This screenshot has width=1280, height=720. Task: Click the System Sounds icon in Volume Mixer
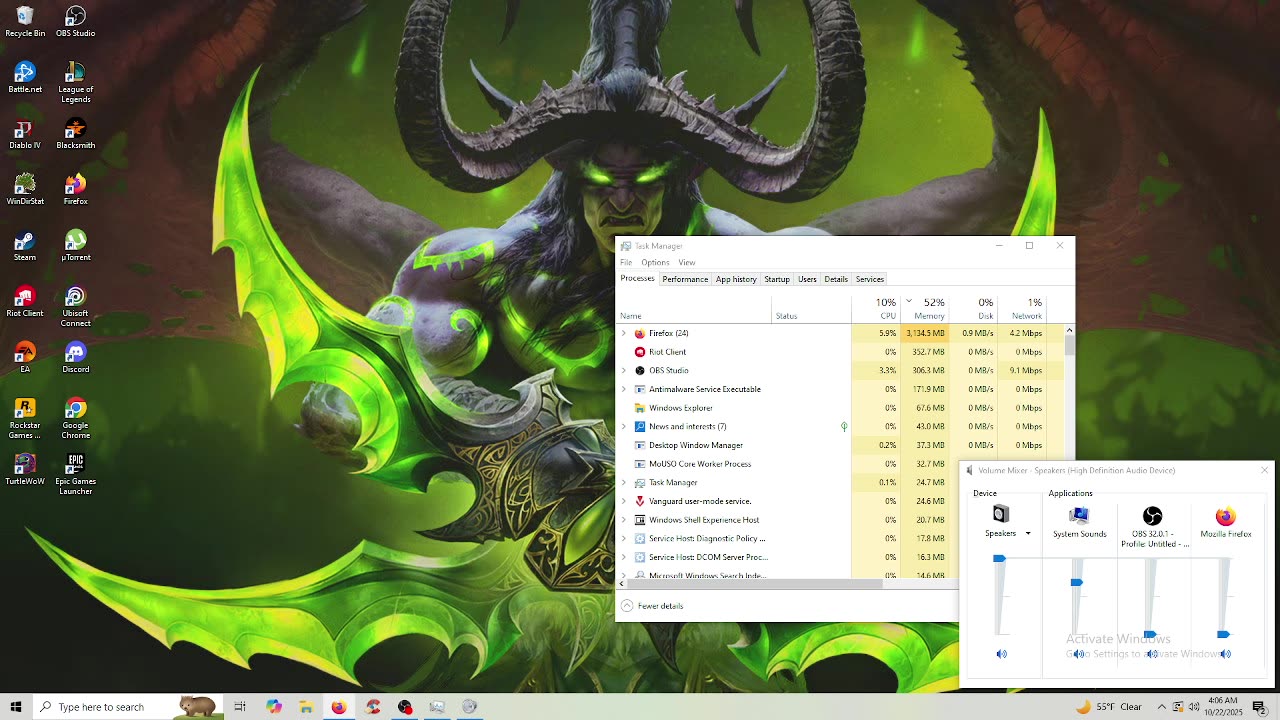click(1079, 515)
